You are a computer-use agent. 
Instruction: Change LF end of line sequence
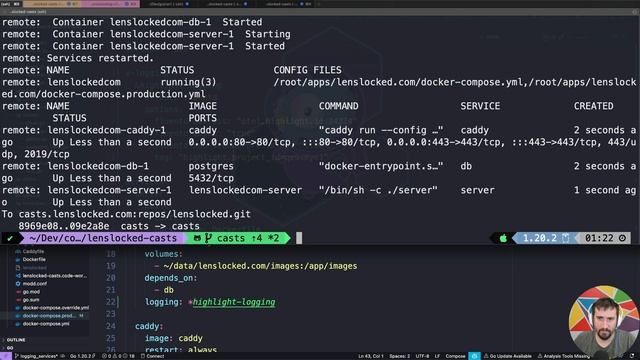437,356
